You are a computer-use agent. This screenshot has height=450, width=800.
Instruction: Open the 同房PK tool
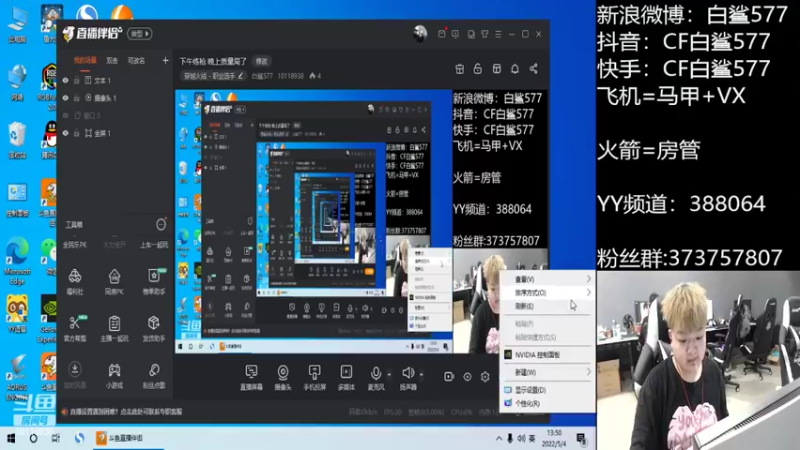pyautogui.click(x=114, y=282)
